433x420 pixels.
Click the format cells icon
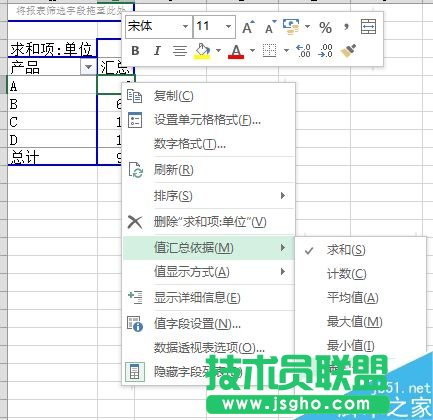point(135,120)
